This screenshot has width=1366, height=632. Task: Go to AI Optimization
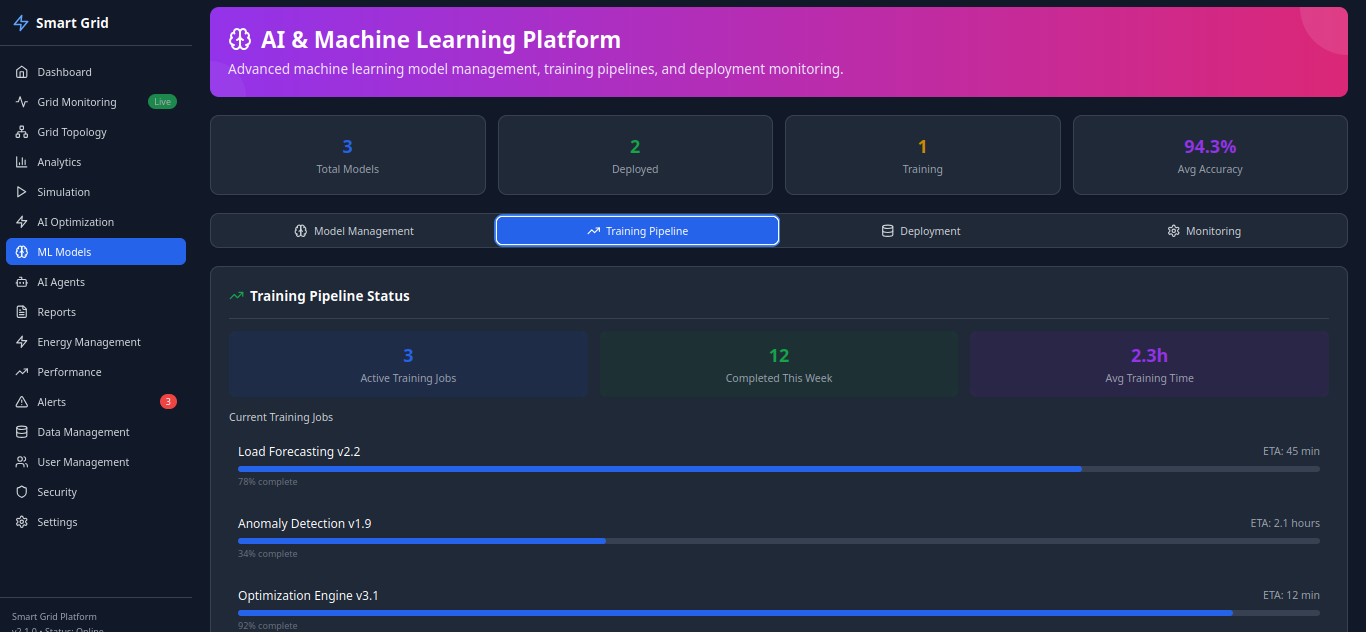(96, 222)
